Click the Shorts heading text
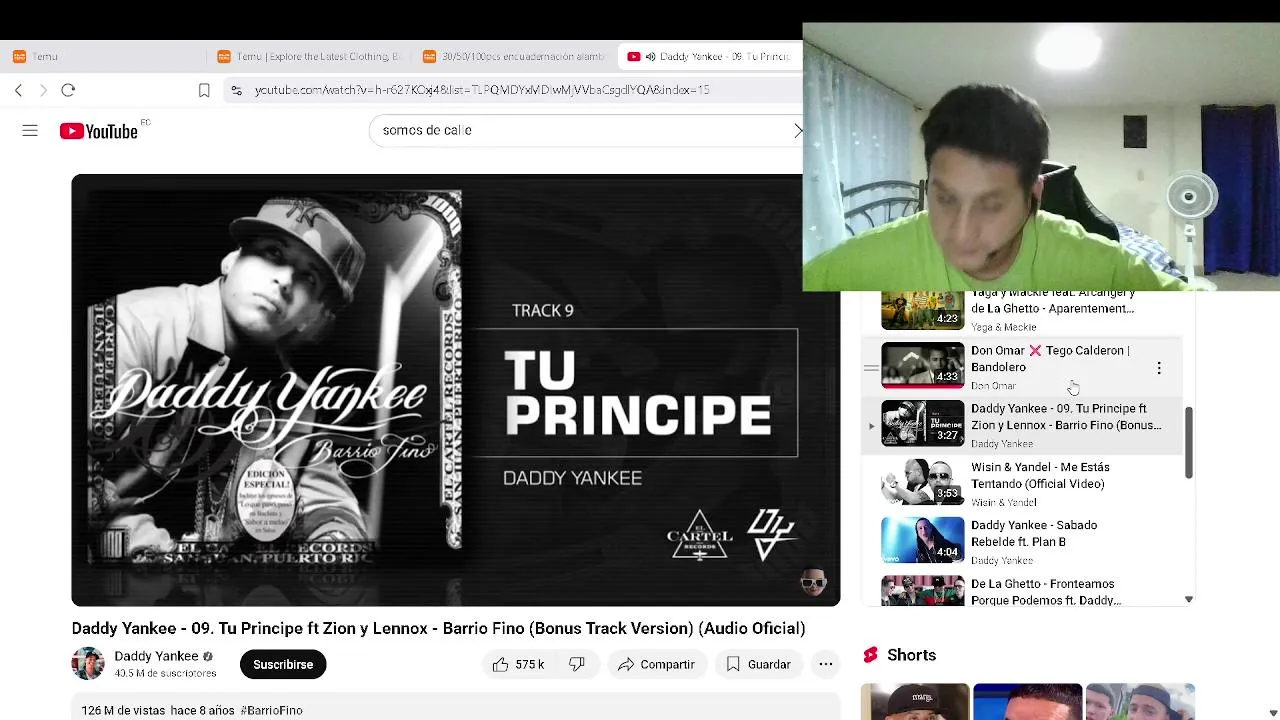Viewport: 1280px width, 720px height. click(911, 655)
